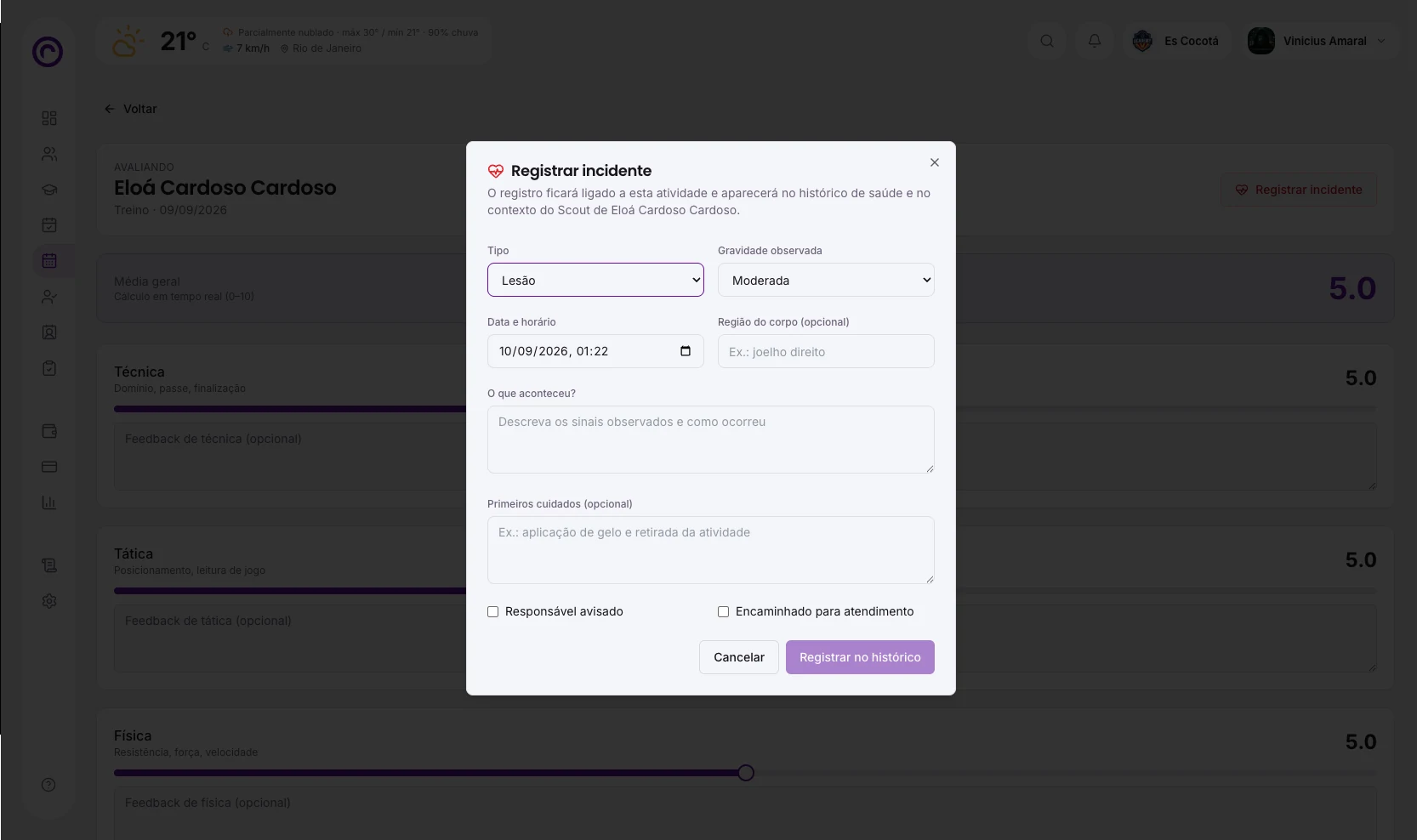Open the bar chart reports icon in sidebar
Screen dimensions: 1417x840
[49, 502]
